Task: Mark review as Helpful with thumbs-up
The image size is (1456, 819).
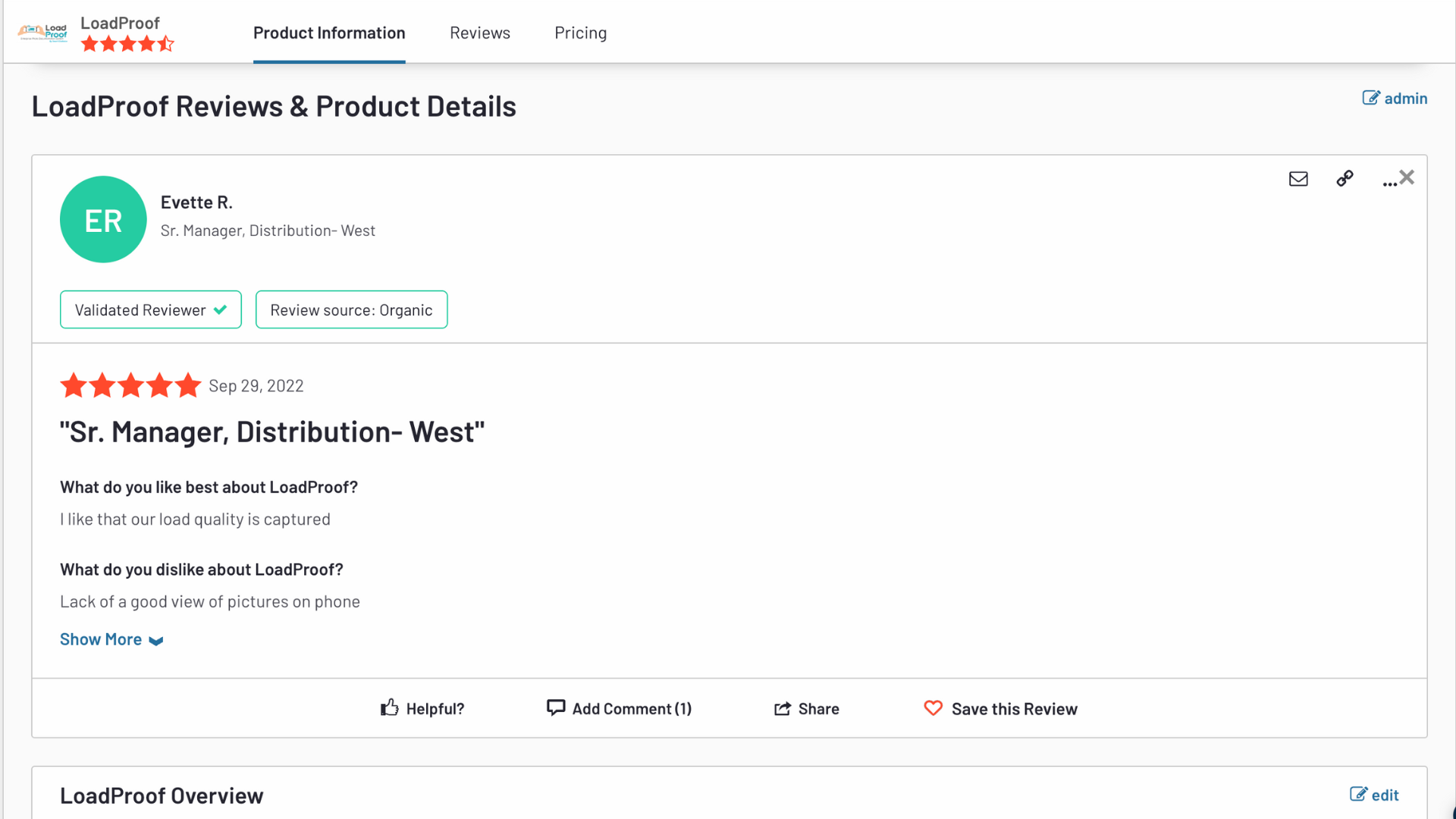Action: [422, 708]
